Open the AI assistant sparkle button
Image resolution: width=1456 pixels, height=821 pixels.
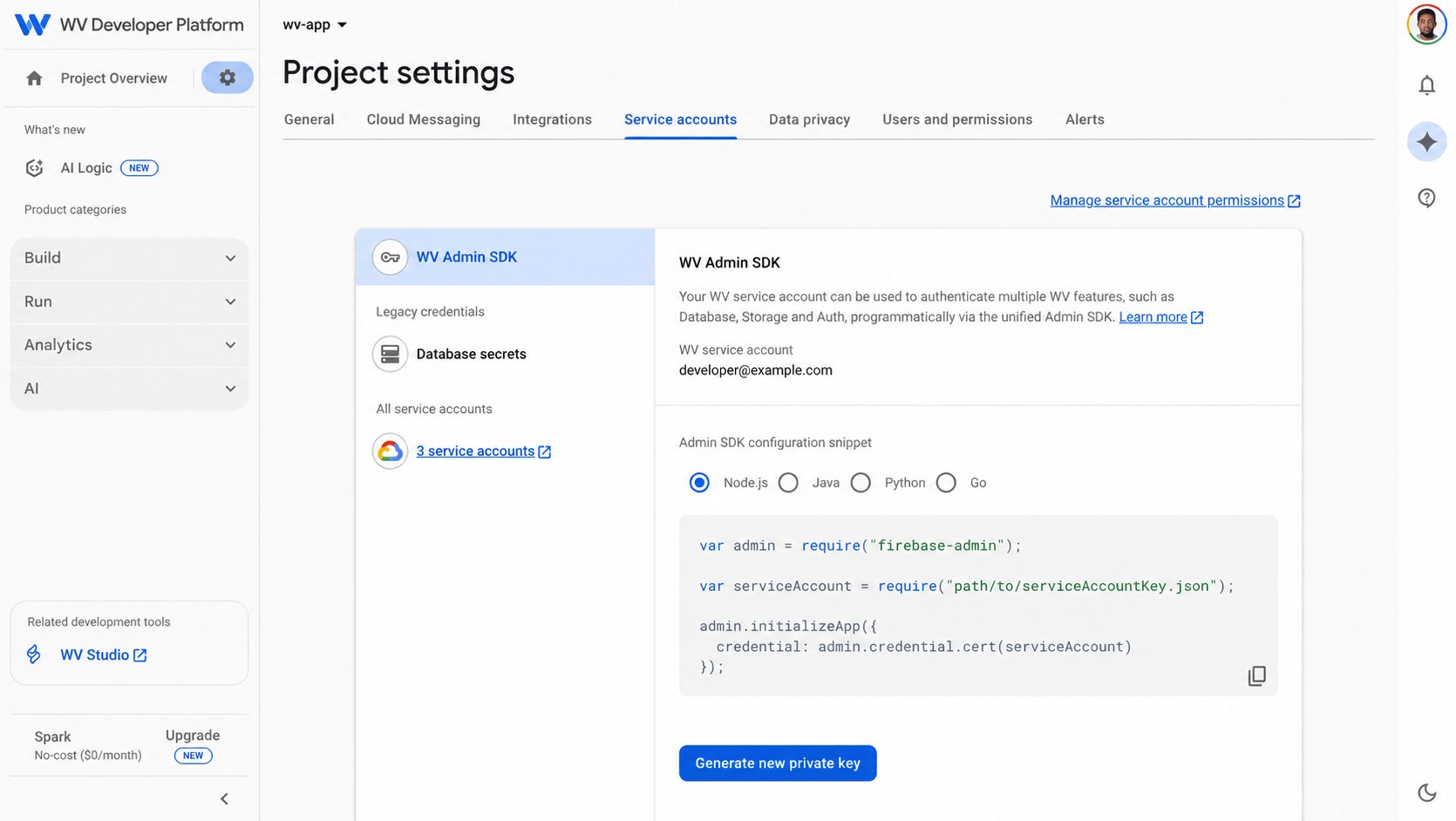tap(1427, 141)
